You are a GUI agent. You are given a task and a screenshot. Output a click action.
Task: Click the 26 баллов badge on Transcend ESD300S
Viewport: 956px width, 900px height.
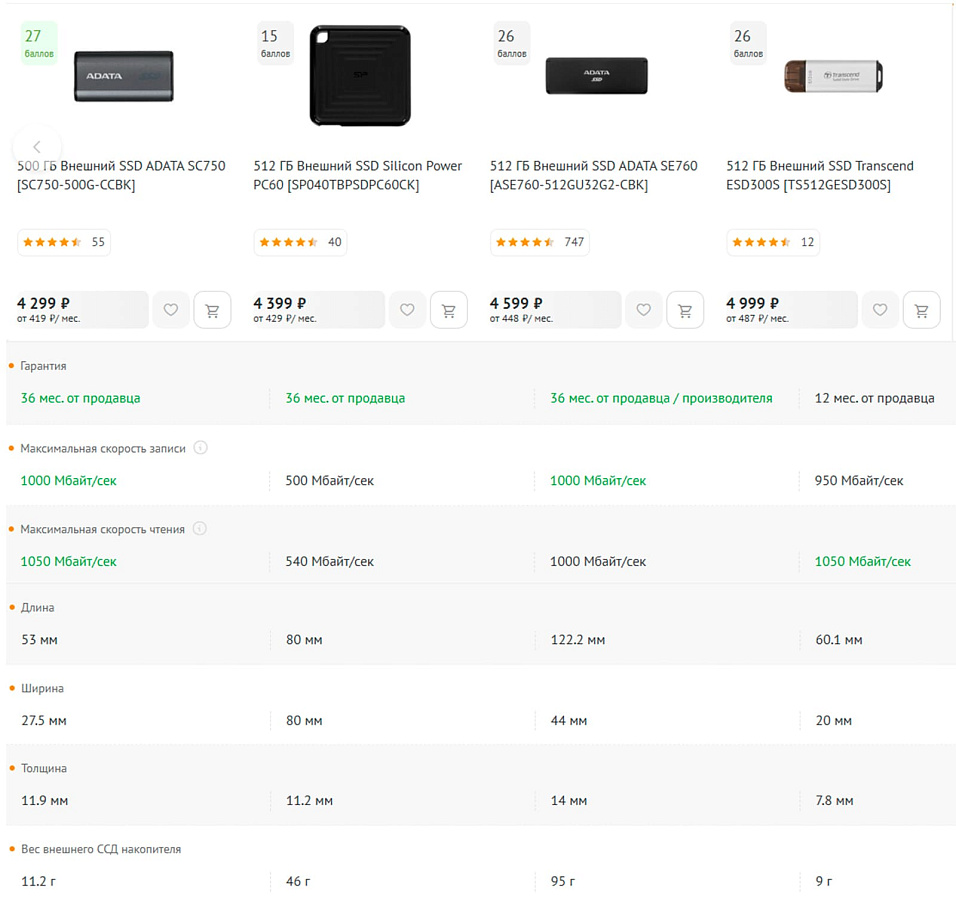pyautogui.click(x=748, y=43)
